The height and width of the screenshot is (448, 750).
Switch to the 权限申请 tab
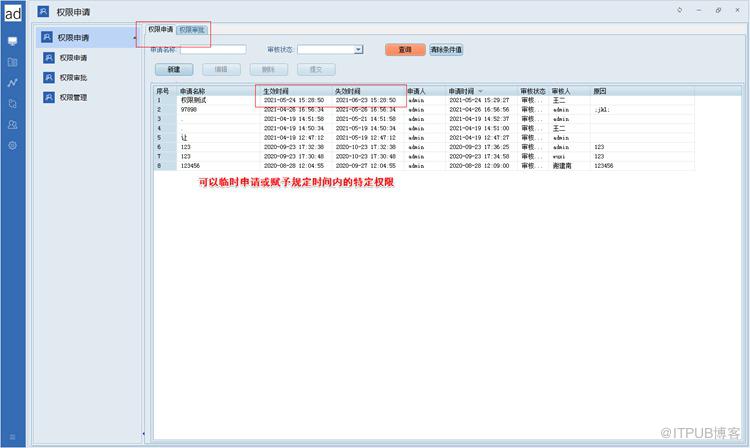coord(160,30)
